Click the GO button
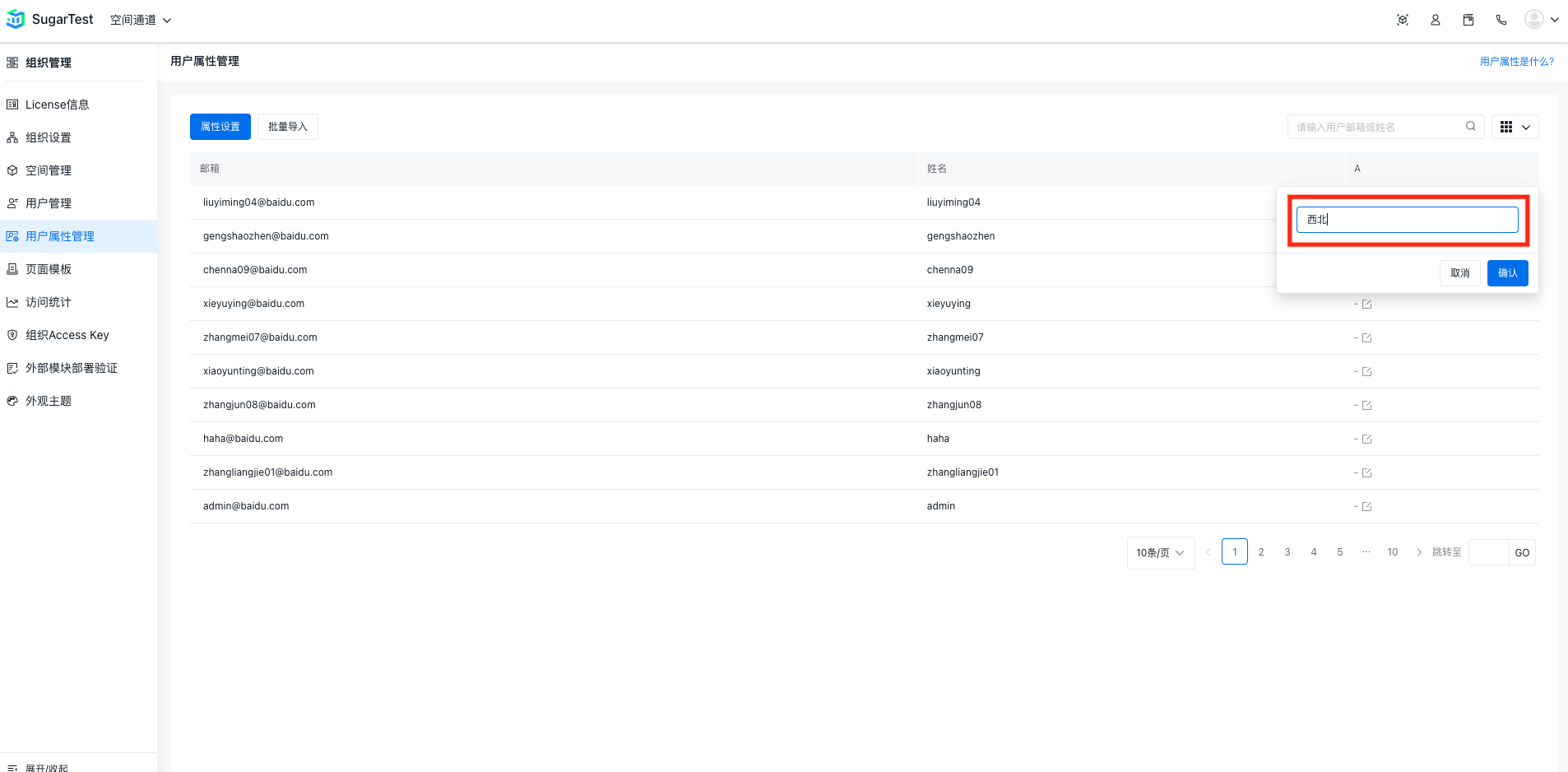 1523,552
